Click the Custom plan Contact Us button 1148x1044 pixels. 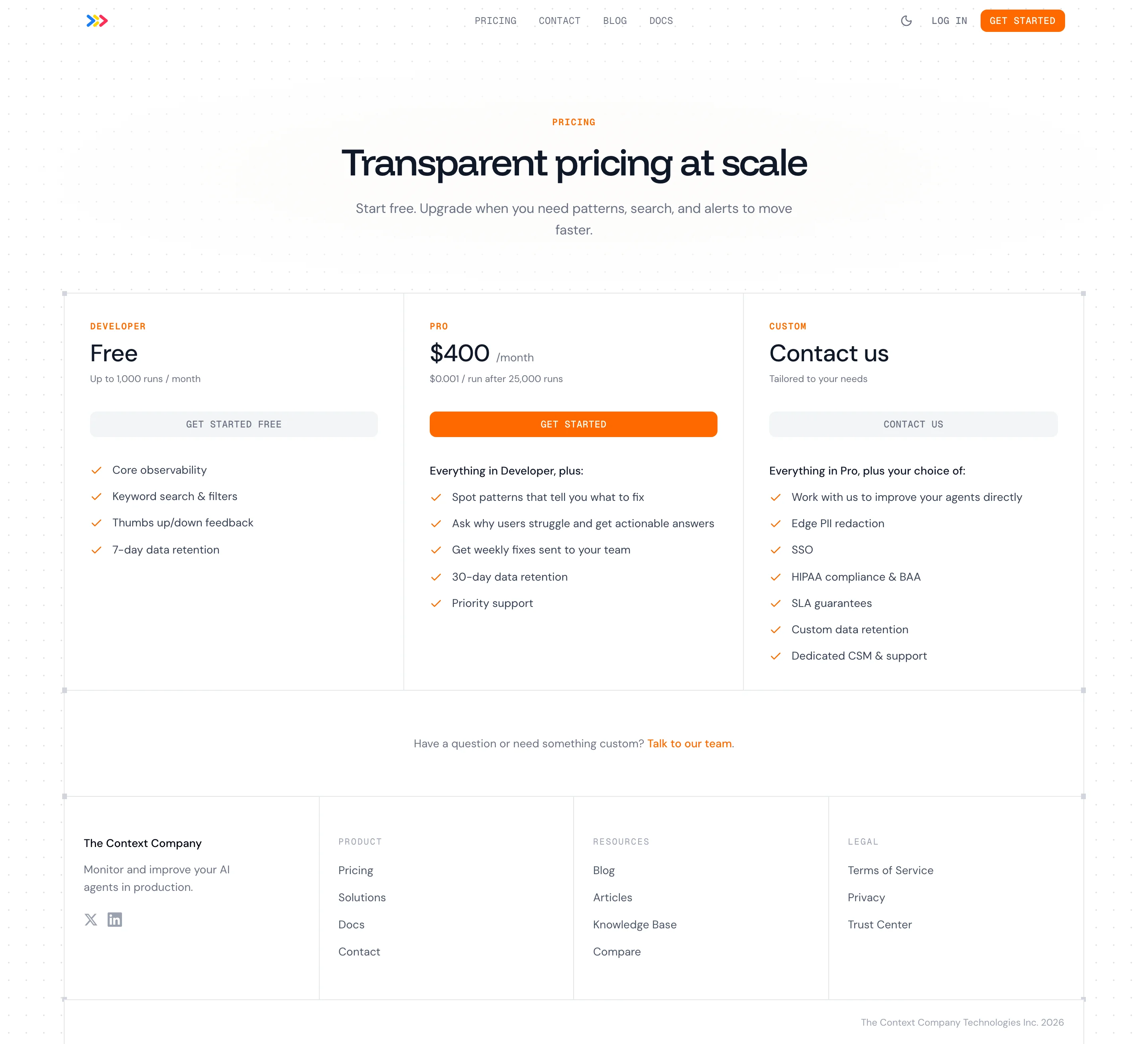point(913,424)
